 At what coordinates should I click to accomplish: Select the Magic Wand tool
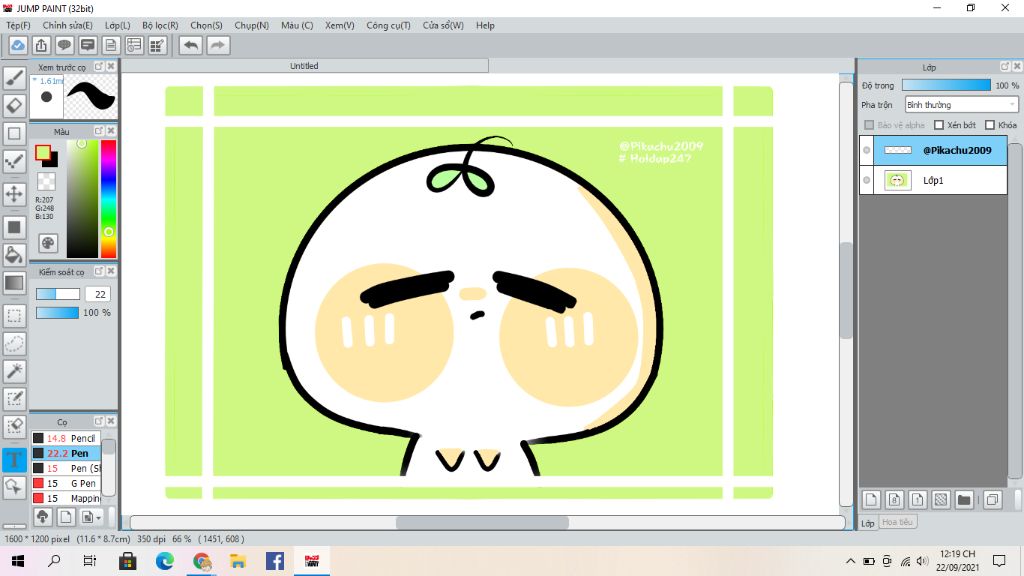pyautogui.click(x=14, y=371)
